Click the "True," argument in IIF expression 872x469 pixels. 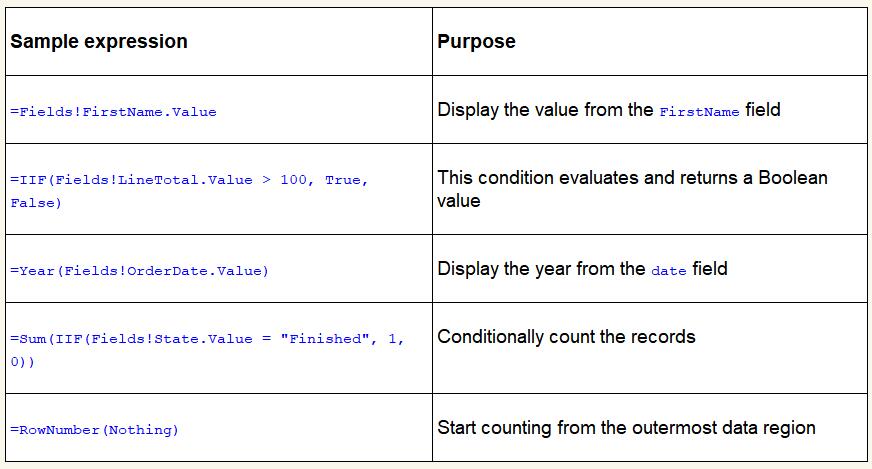[x=346, y=180]
